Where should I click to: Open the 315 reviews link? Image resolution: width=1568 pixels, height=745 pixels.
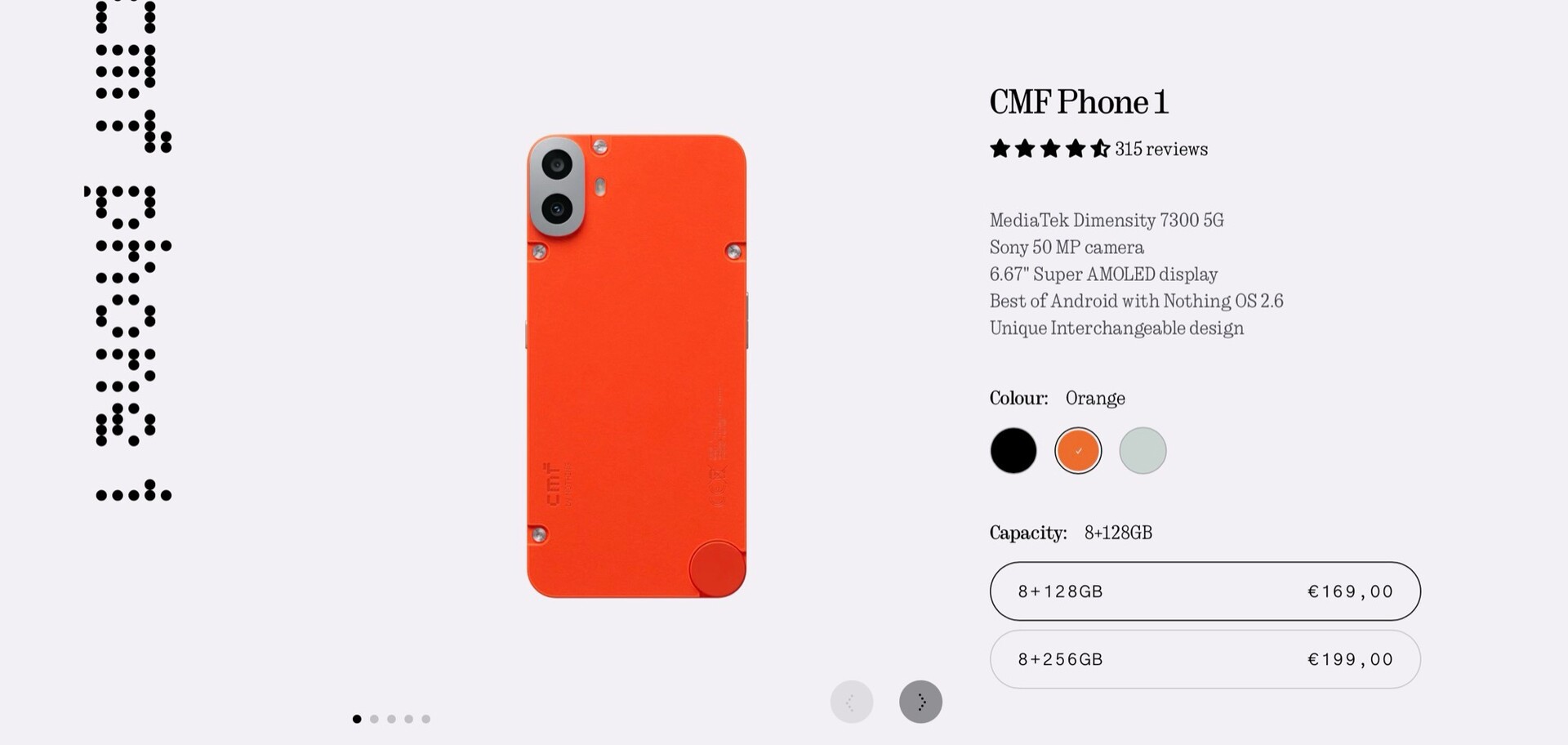click(1161, 149)
